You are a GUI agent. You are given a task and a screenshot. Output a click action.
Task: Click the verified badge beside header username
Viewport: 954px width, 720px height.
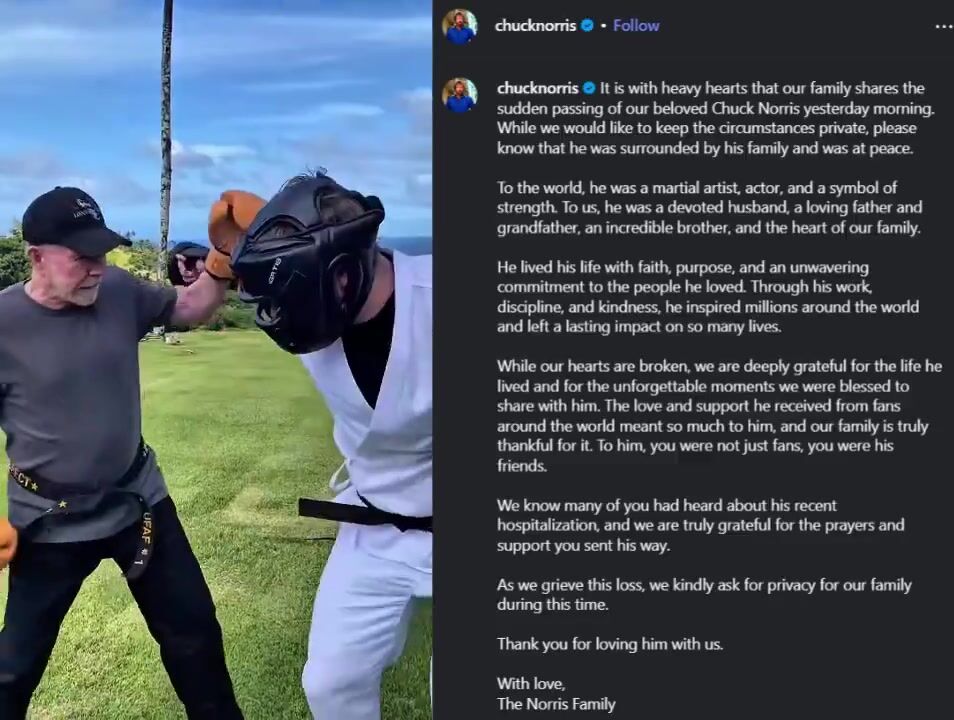[587, 26]
